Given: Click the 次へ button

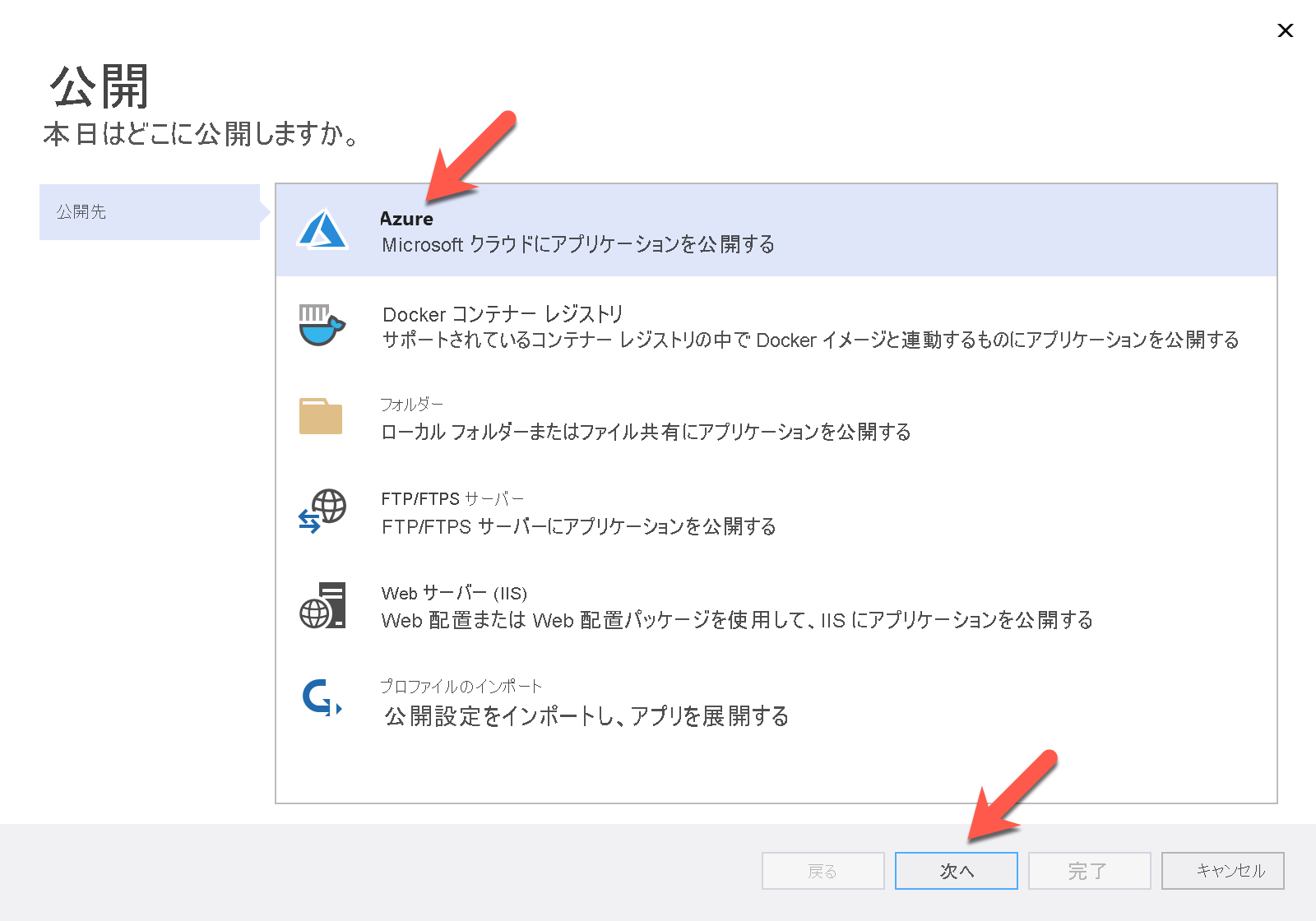Looking at the screenshot, I should 957,871.
